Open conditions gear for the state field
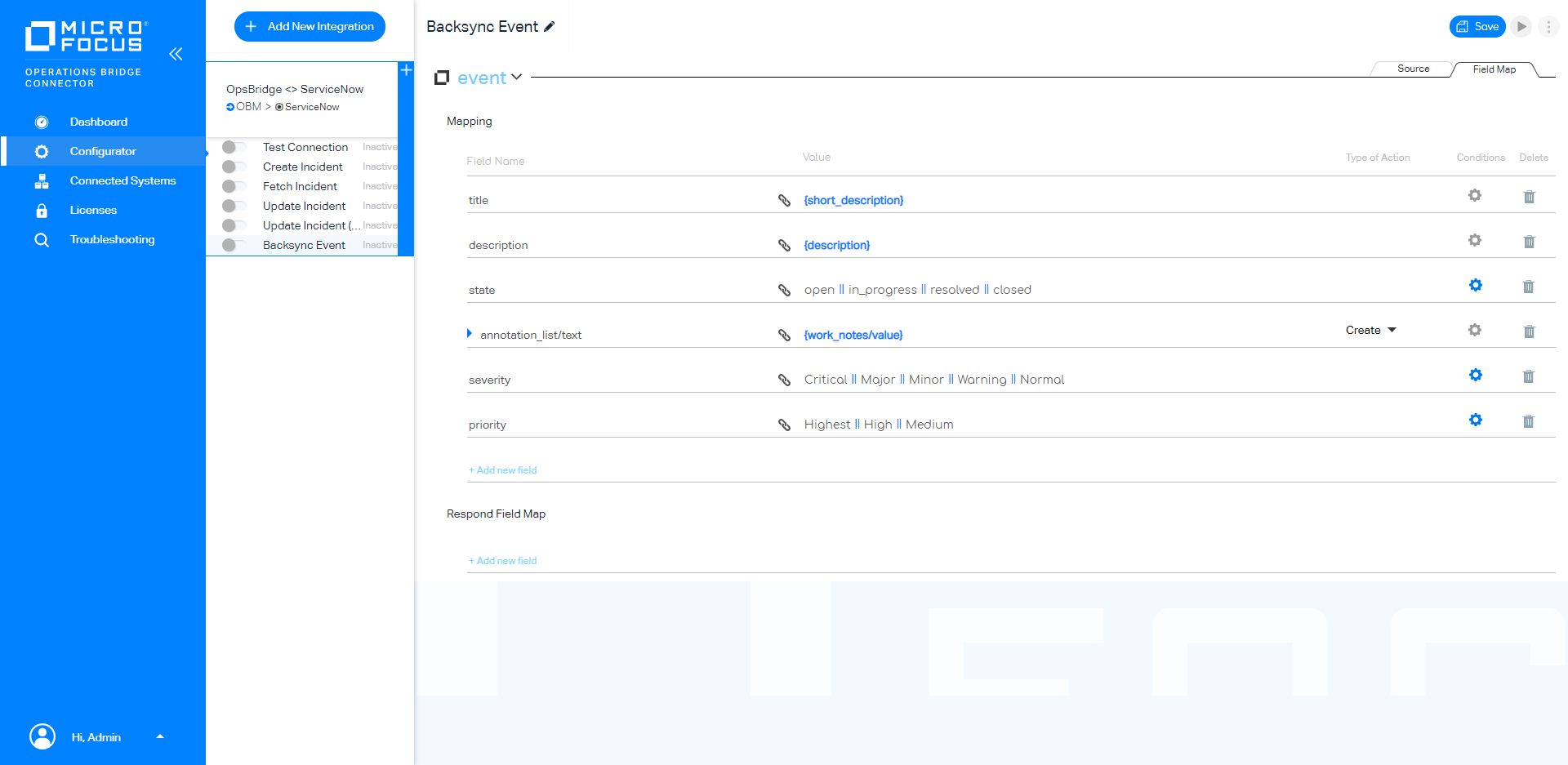Screen dimensions: 1568x765 [1475, 285]
